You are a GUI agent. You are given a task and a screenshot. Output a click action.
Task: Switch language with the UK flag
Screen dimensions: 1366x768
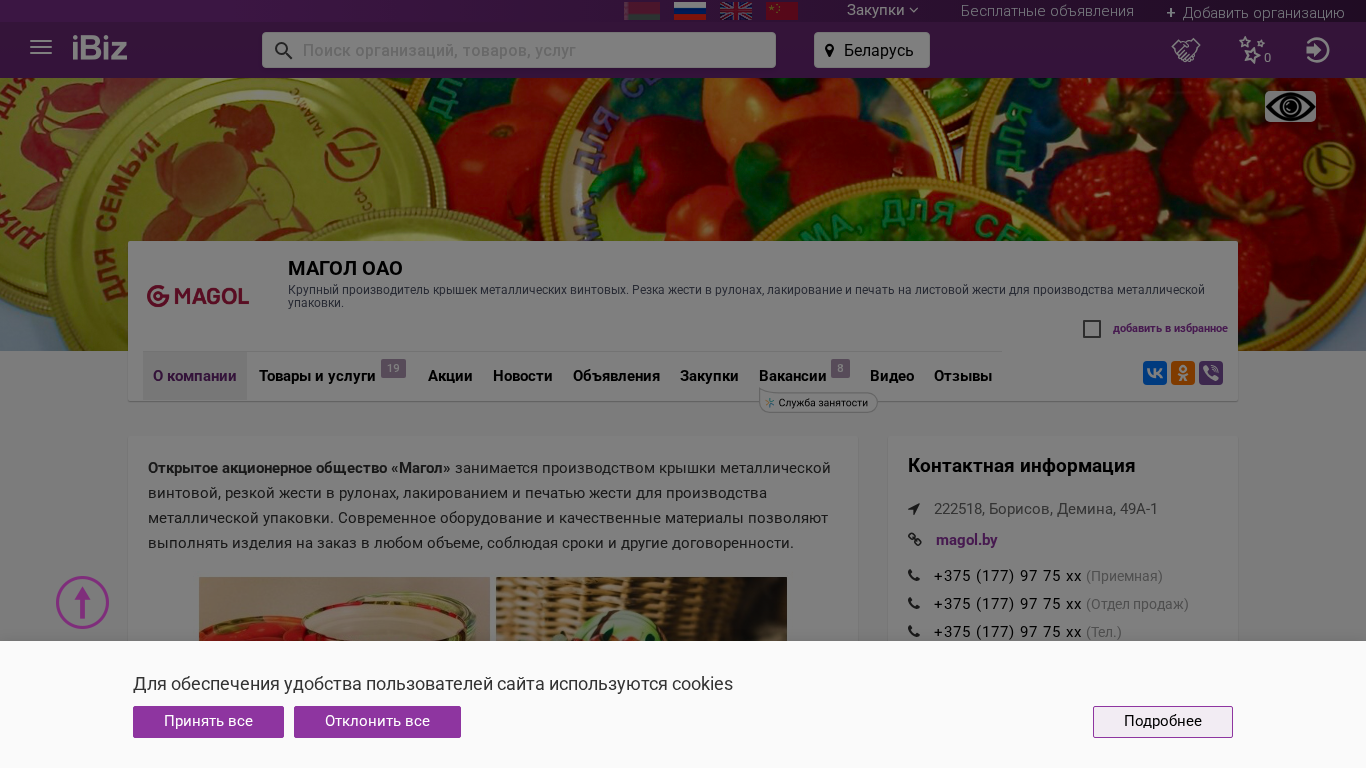(x=736, y=11)
